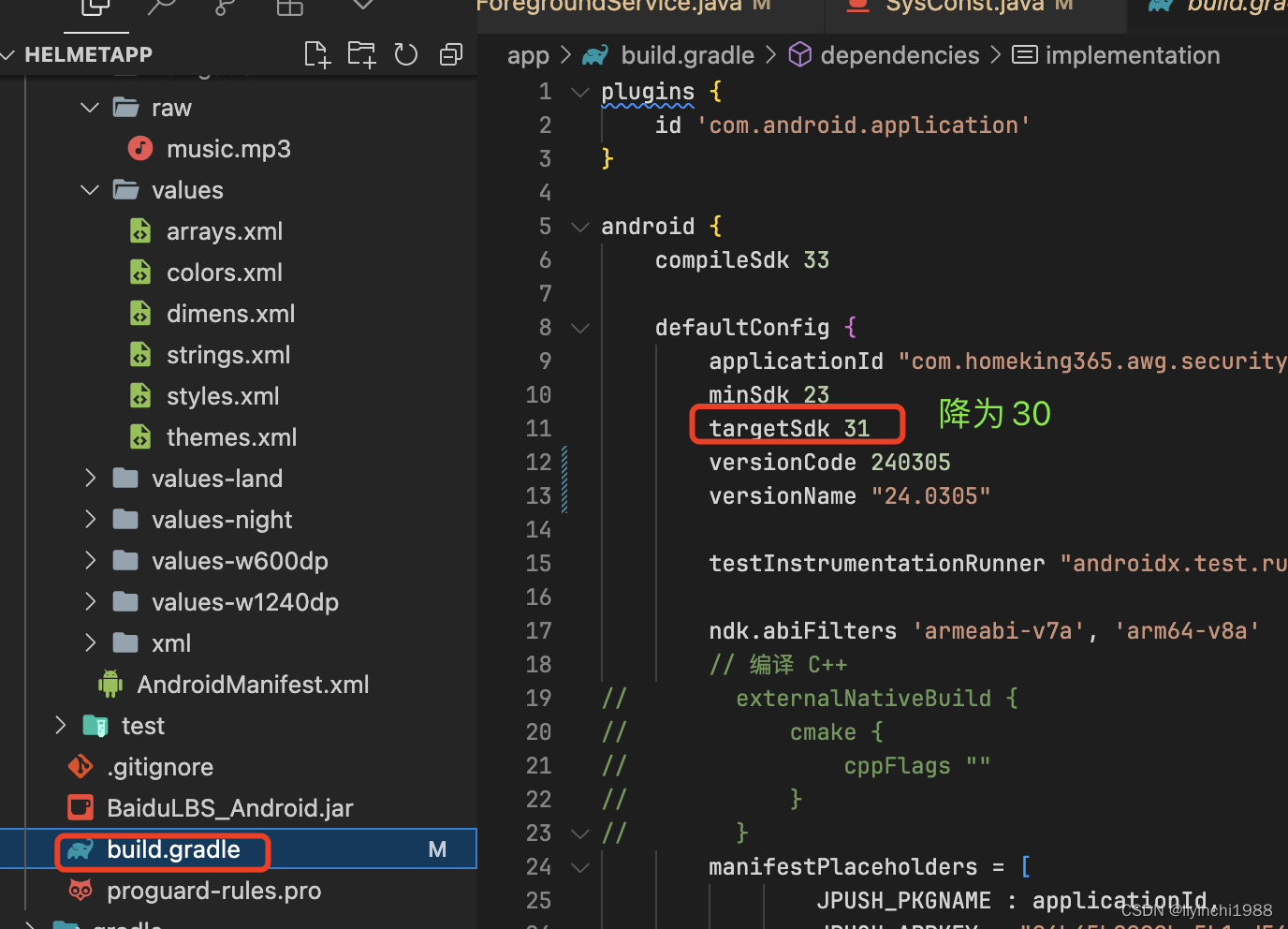
Task: Click the music note icon next to music.mp3
Action: [139, 148]
